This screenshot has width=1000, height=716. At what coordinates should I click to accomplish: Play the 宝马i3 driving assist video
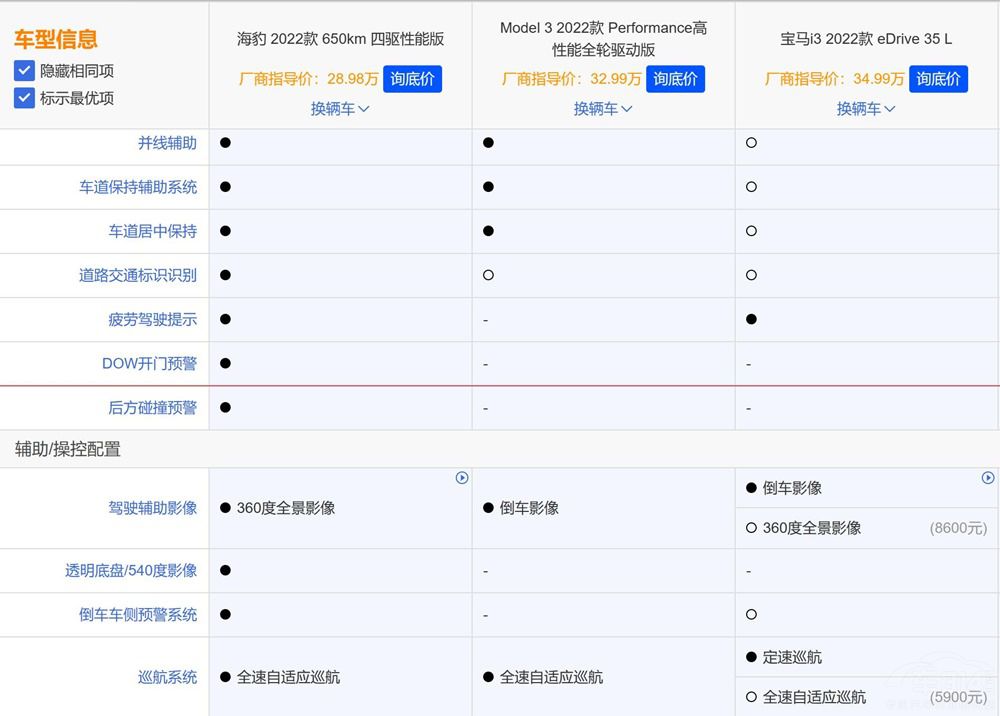coord(987,478)
